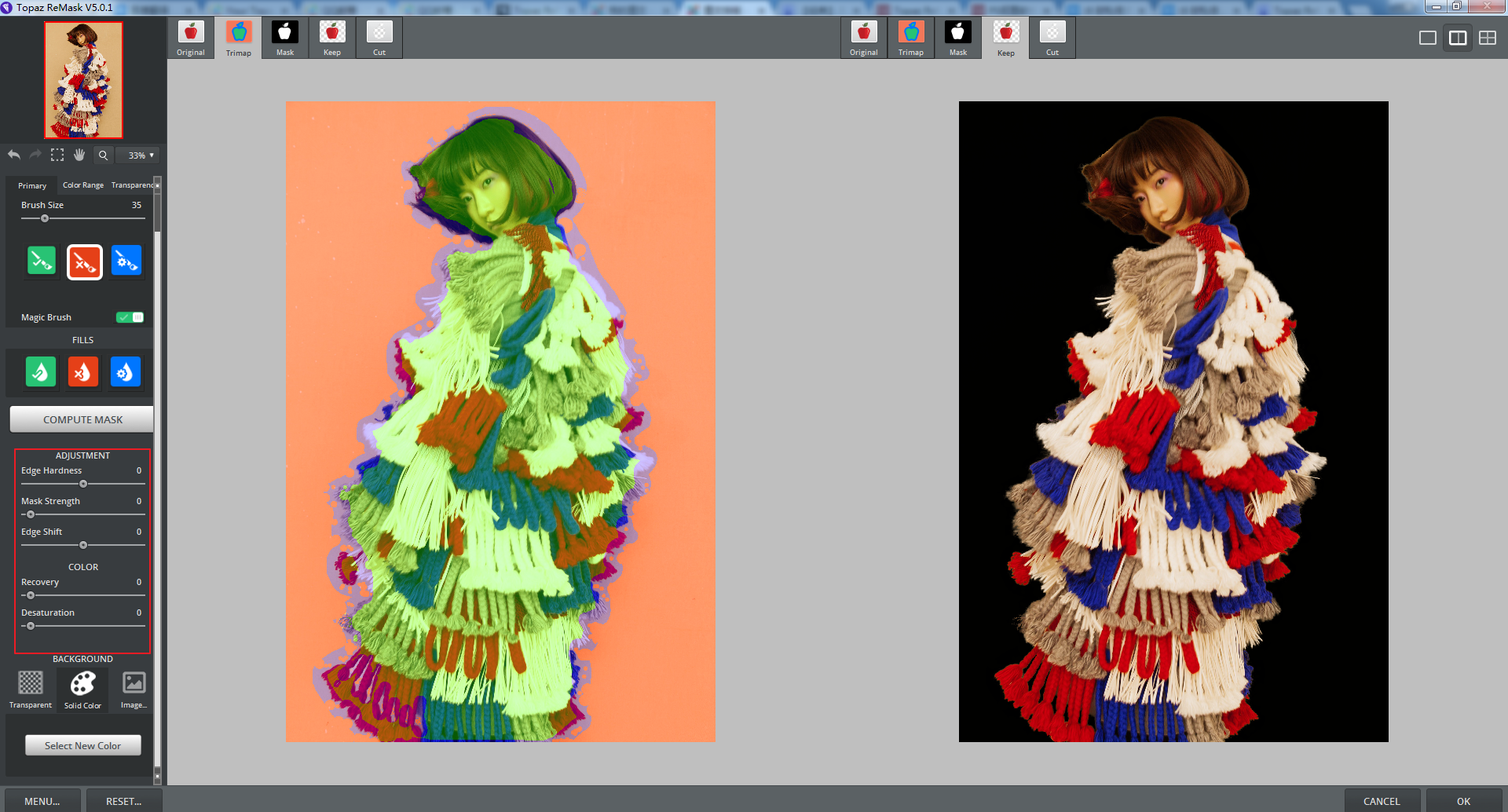Select the blue Compute brush tool
Viewport: 1508px width, 812px height.
[126, 261]
